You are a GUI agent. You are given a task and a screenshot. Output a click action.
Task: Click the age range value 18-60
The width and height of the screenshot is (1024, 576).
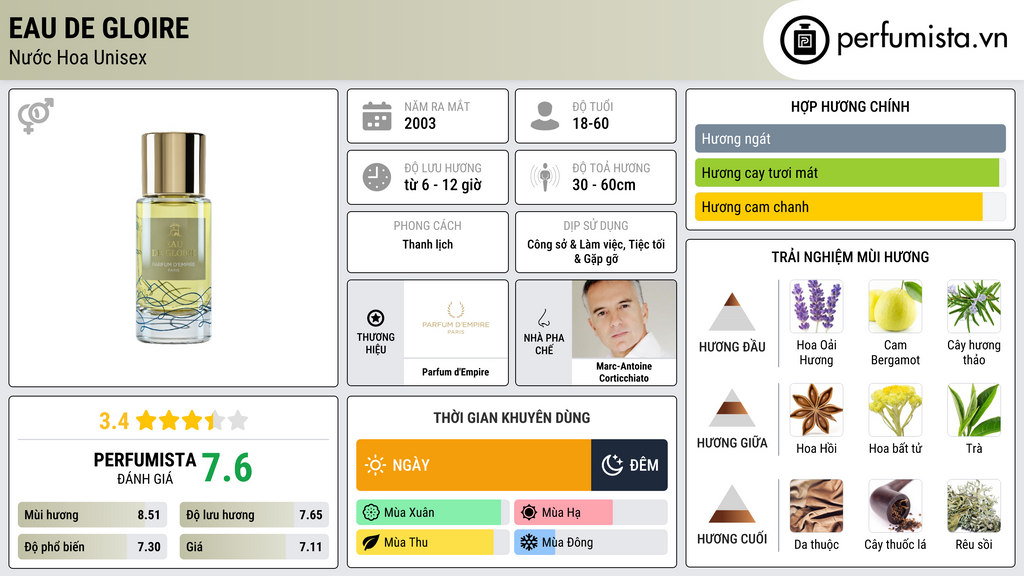(x=590, y=123)
